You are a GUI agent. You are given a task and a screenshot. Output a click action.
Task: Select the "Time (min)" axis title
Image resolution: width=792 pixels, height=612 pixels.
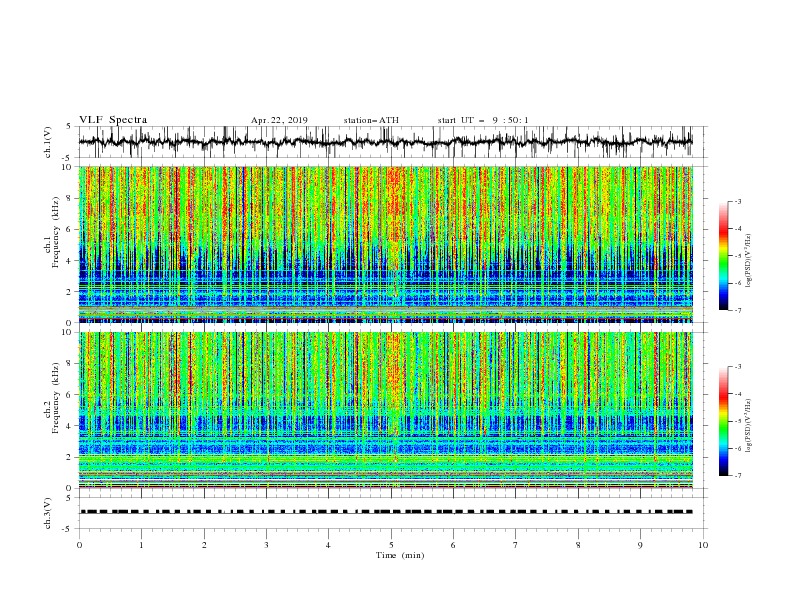click(400, 555)
